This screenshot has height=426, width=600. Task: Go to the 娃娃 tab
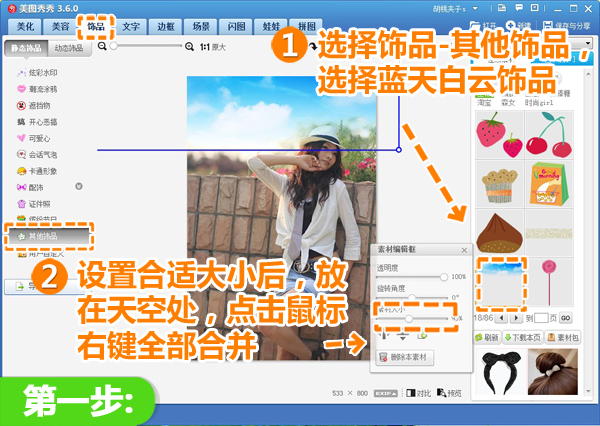pos(271,27)
